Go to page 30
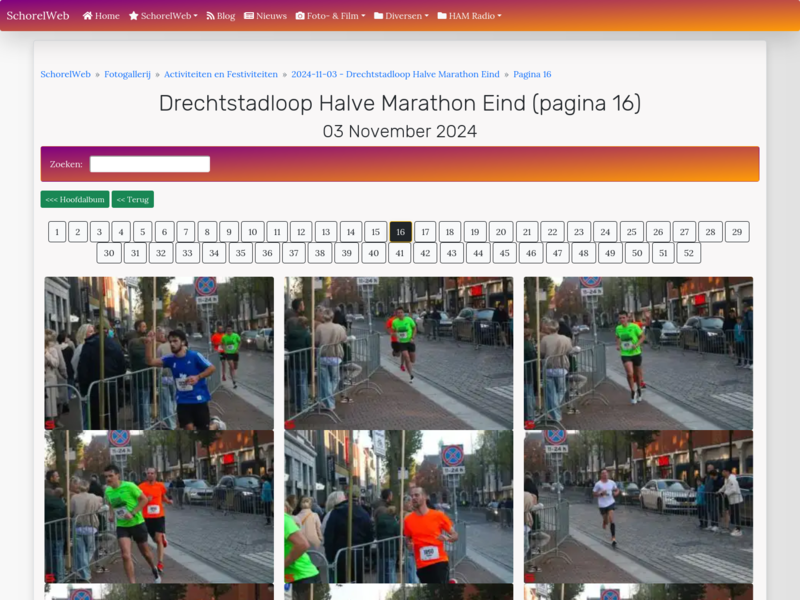This screenshot has height=600, width=800. click(x=109, y=253)
